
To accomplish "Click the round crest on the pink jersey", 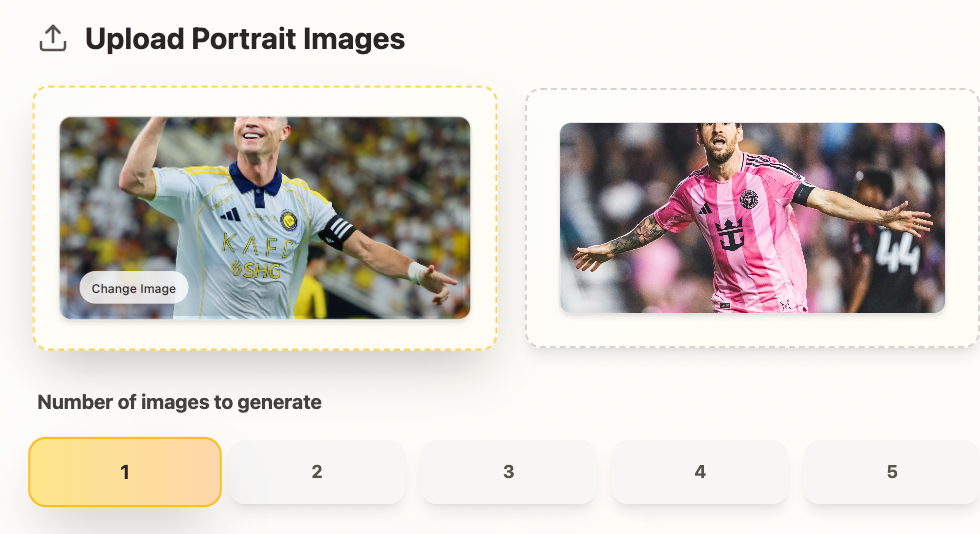I will pos(749,199).
